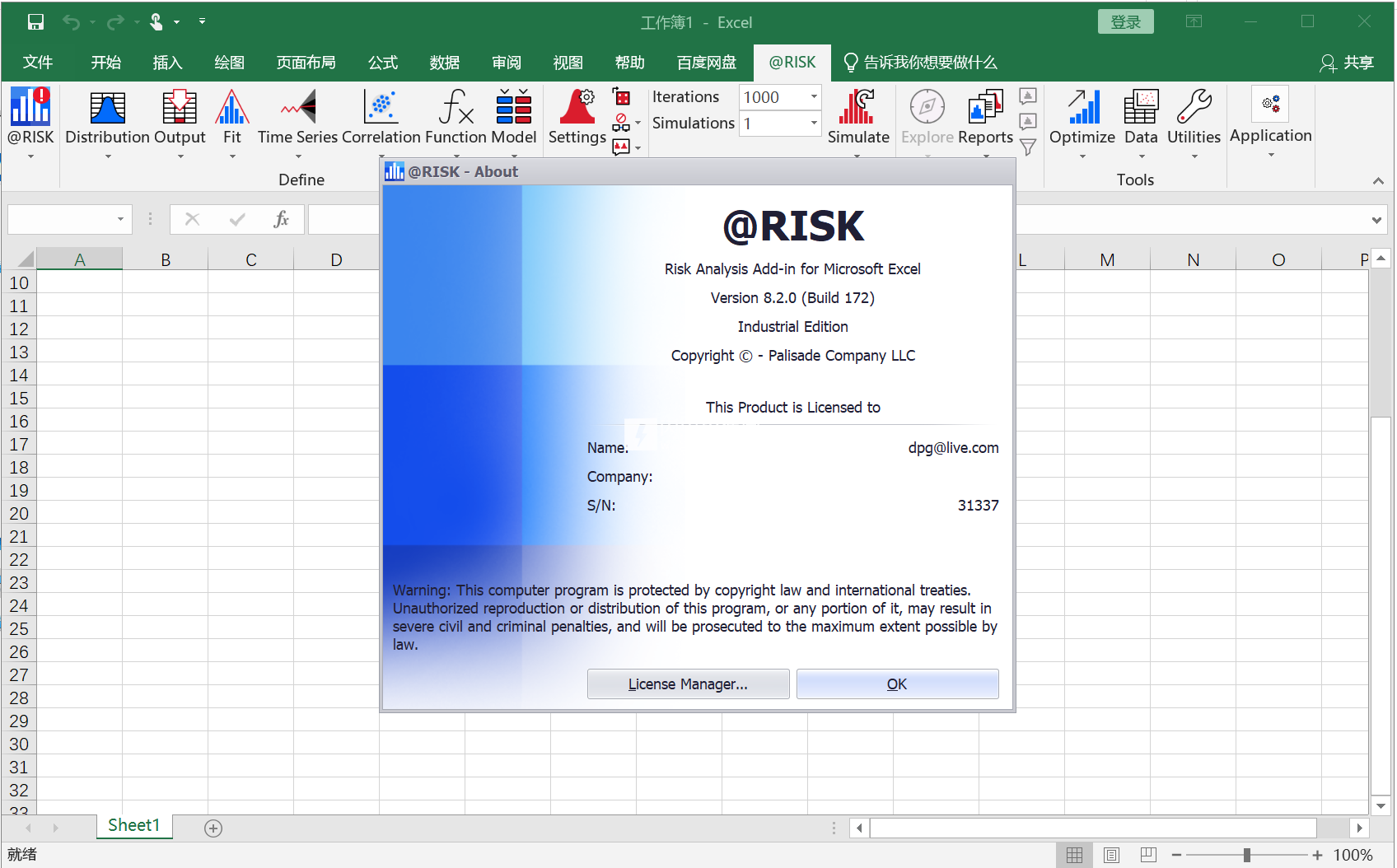Click the Correlation icon
The width and height of the screenshot is (1397, 868).
click(x=381, y=107)
